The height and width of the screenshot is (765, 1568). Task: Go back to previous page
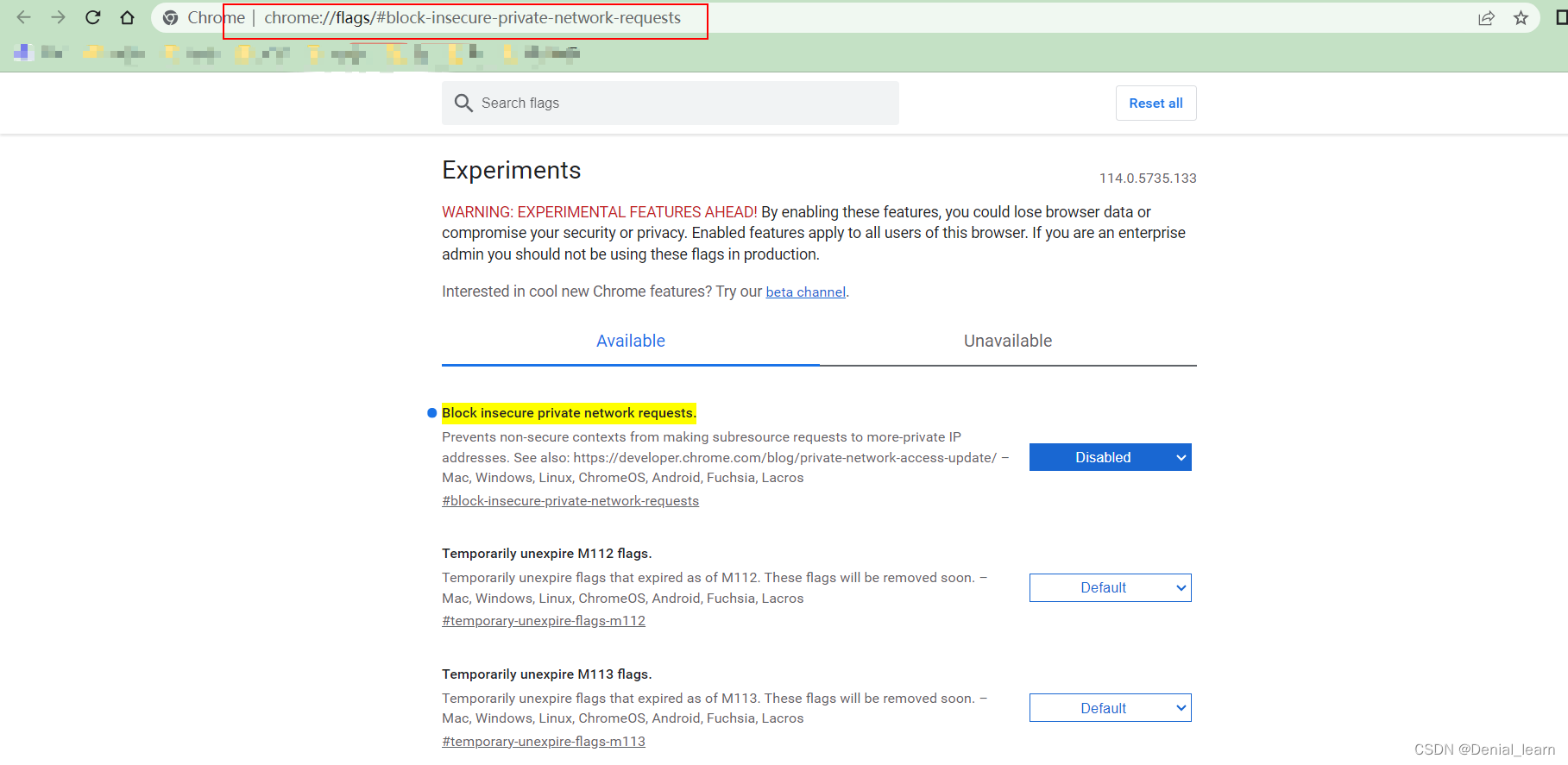pos(23,17)
